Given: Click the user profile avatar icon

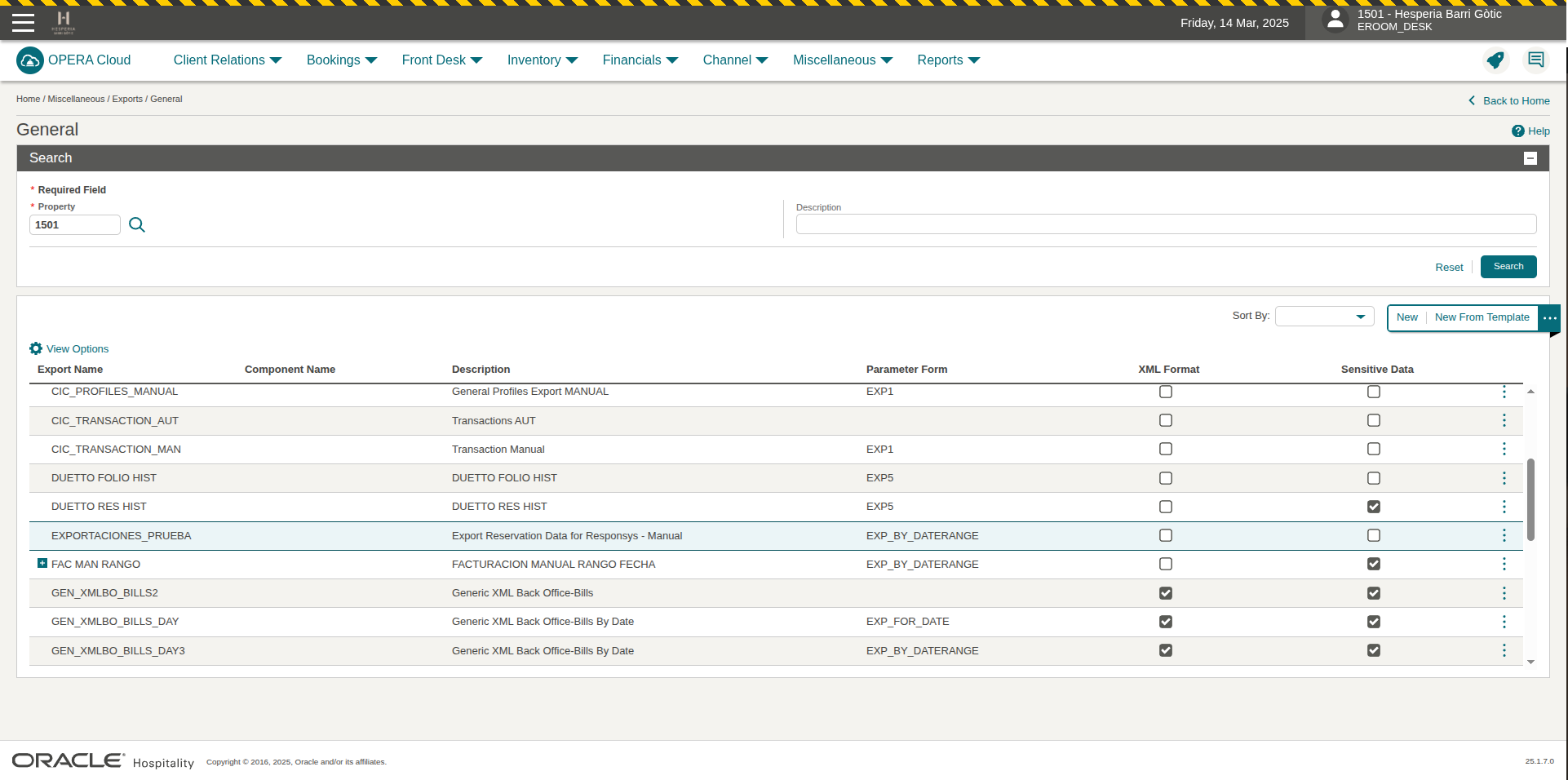Looking at the screenshot, I should click(x=1335, y=20).
